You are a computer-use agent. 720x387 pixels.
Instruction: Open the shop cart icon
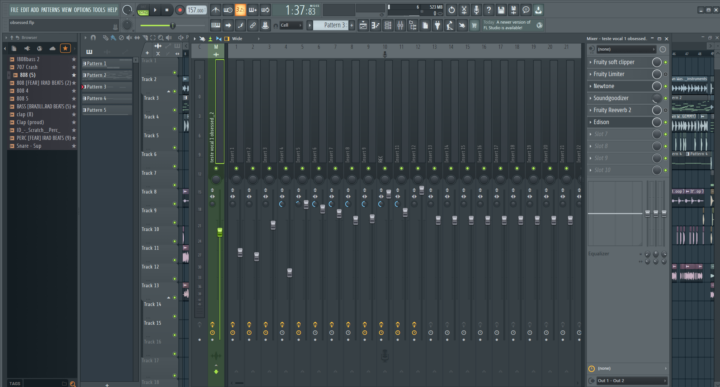point(474,25)
